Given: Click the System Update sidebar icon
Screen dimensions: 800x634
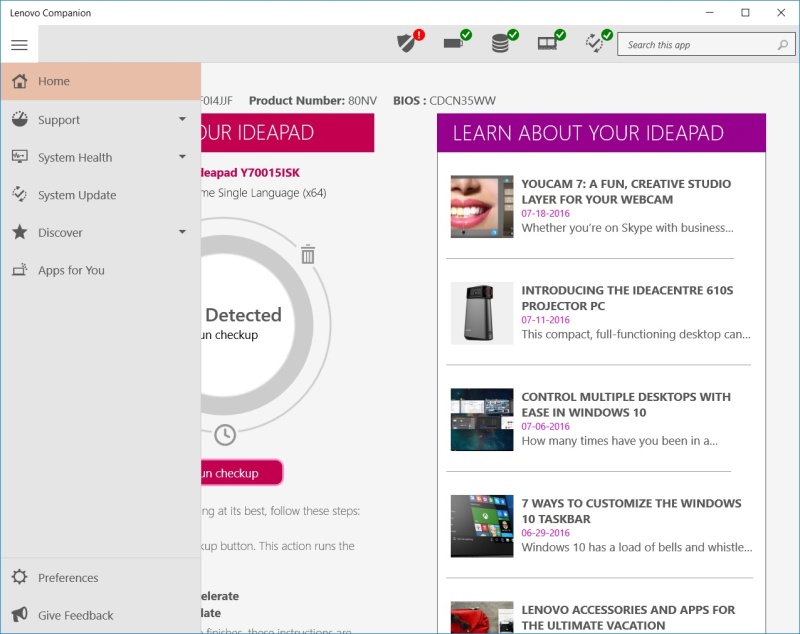Looking at the screenshot, I should [20, 194].
